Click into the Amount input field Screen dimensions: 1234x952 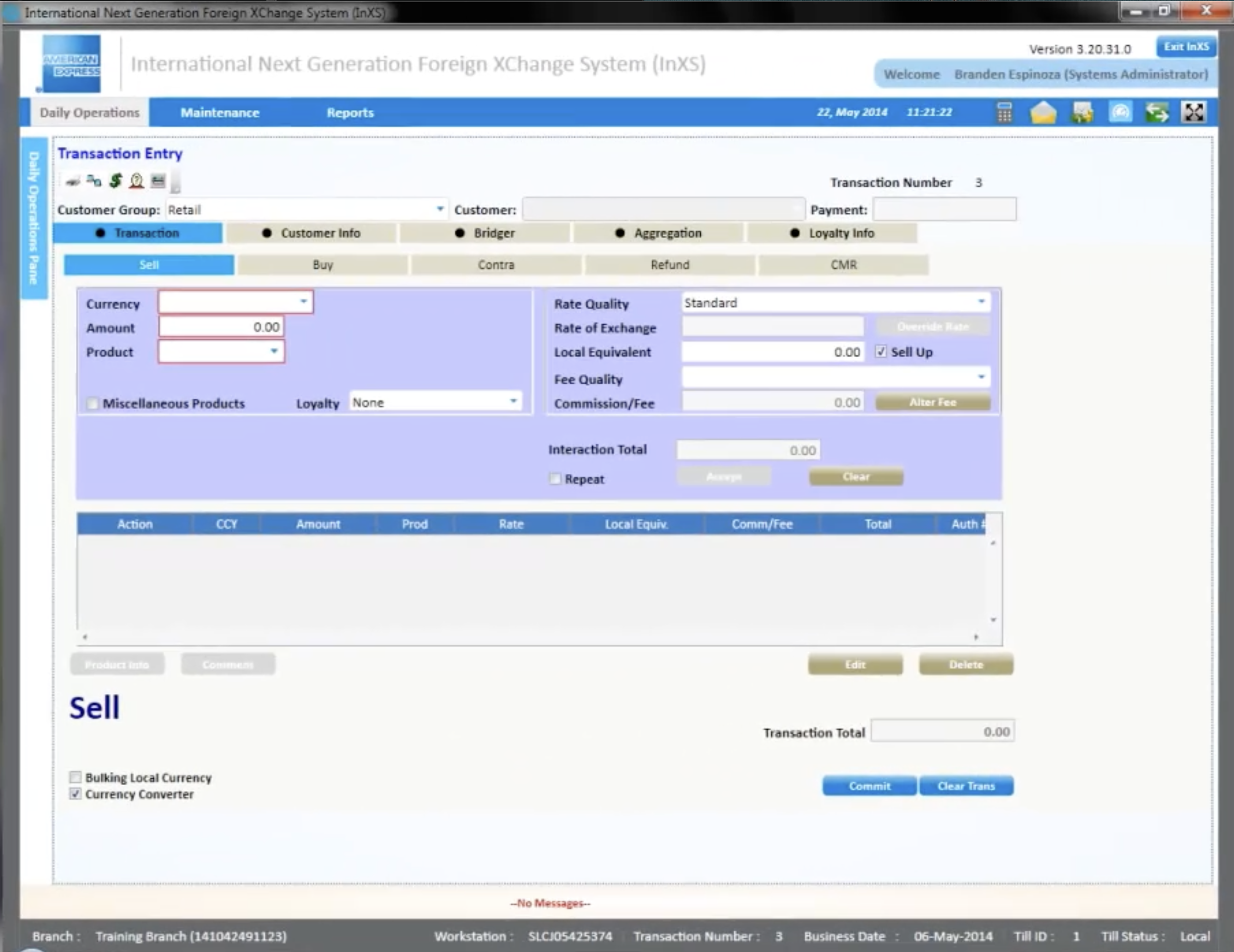click(221, 326)
